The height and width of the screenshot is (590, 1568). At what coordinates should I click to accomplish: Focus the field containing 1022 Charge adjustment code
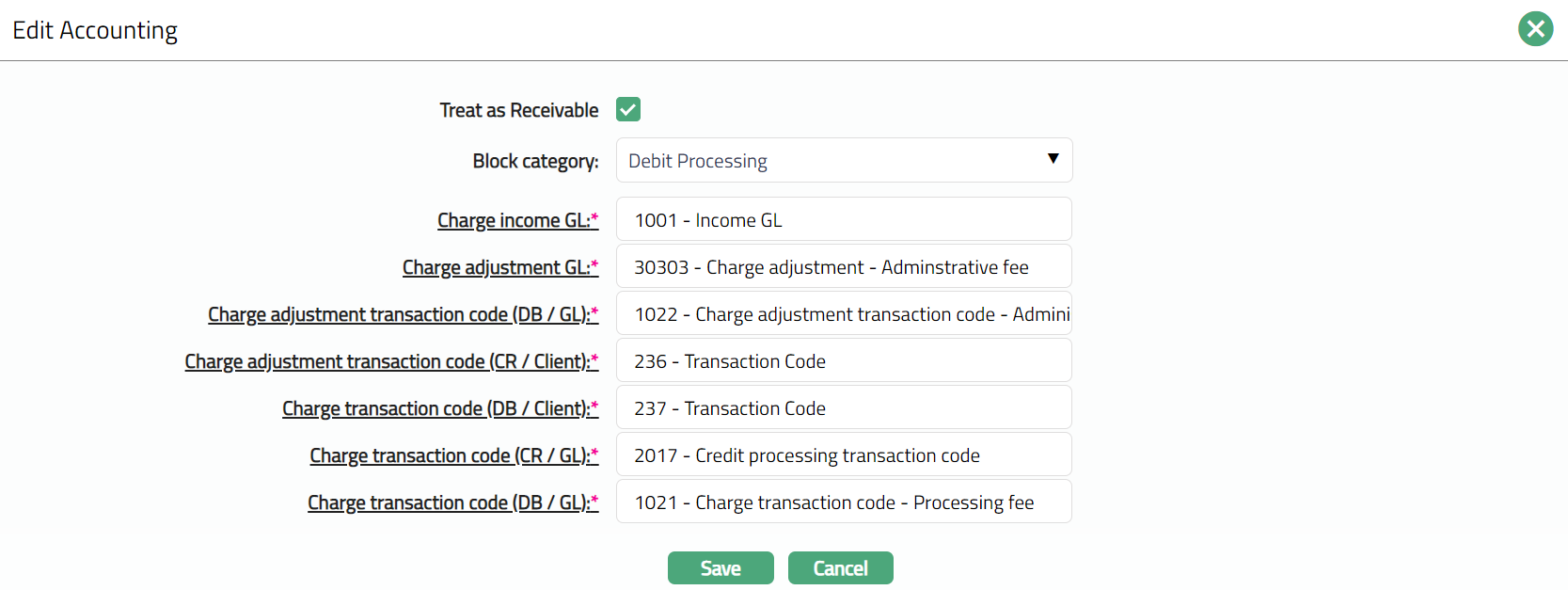tap(844, 314)
